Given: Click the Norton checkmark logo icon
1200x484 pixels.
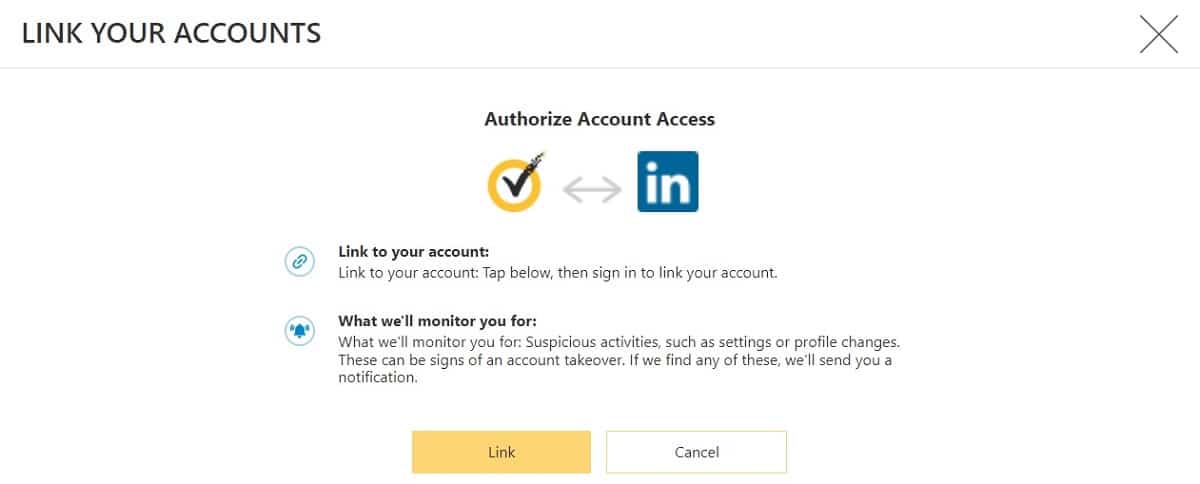Looking at the screenshot, I should [515, 181].
